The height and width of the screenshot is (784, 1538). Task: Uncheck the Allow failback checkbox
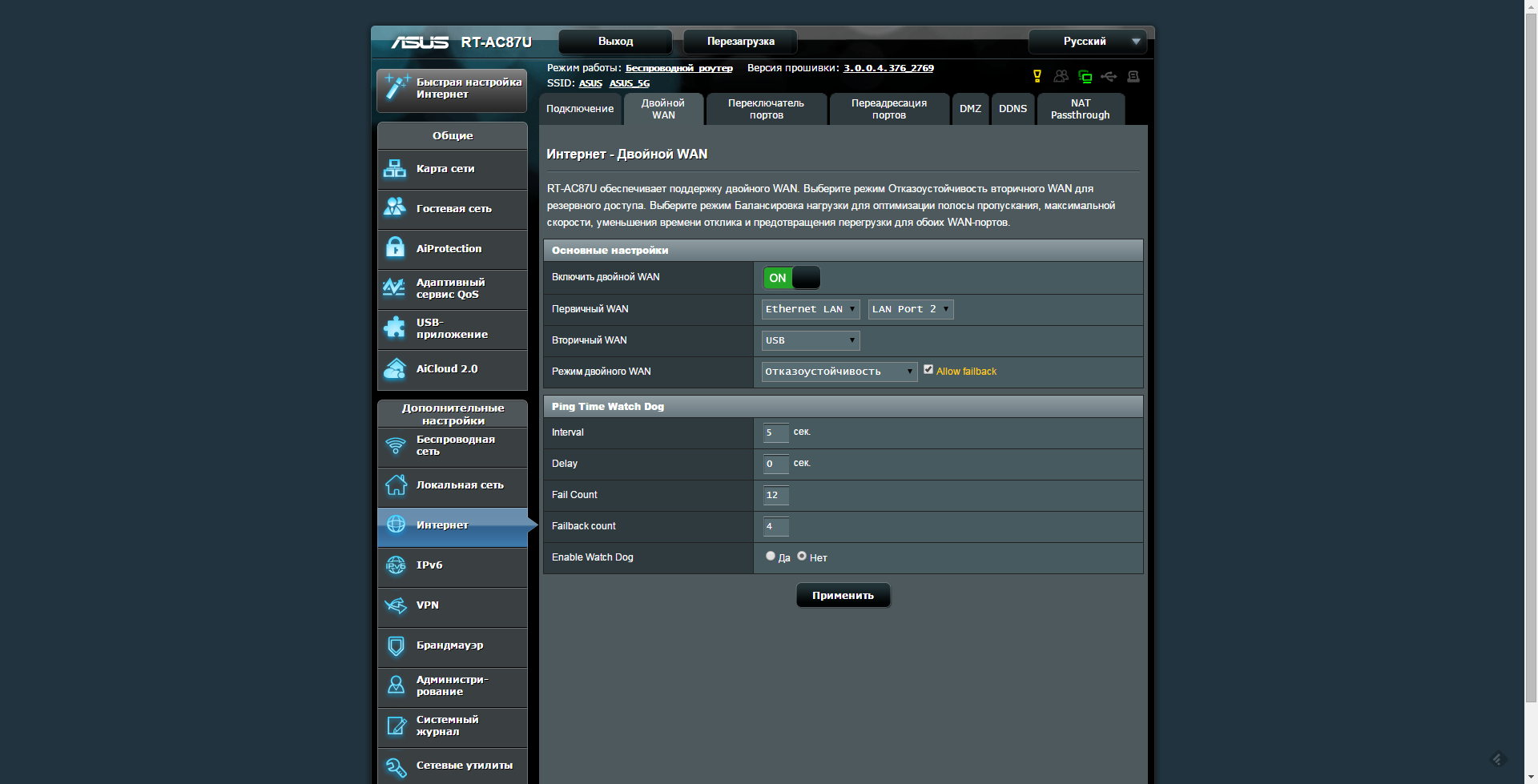tap(928, 369)
